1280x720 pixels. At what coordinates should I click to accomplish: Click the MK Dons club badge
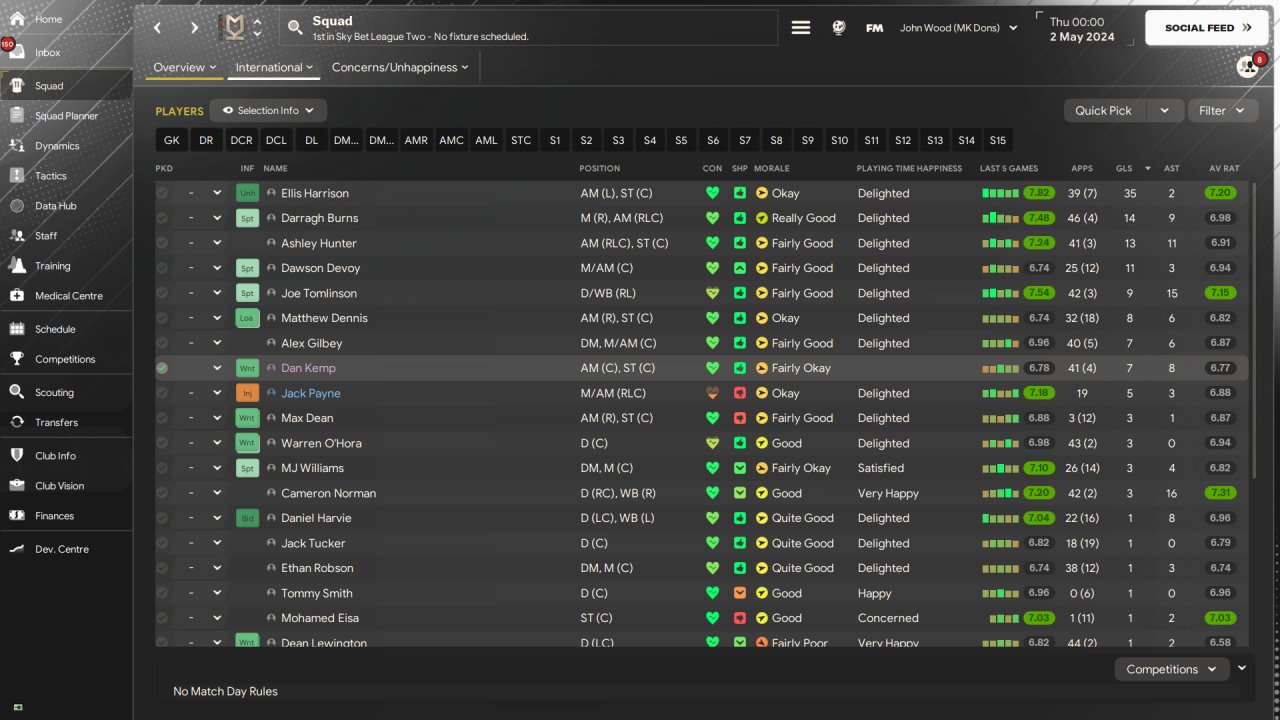(235, 28)
